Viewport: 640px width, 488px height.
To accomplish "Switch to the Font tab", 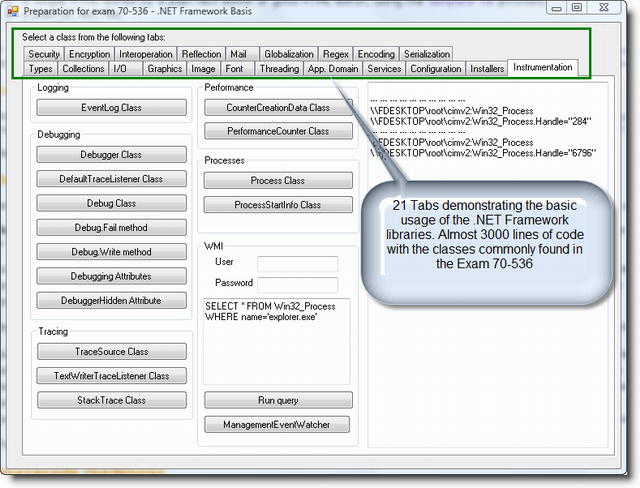I will point(238,69).
